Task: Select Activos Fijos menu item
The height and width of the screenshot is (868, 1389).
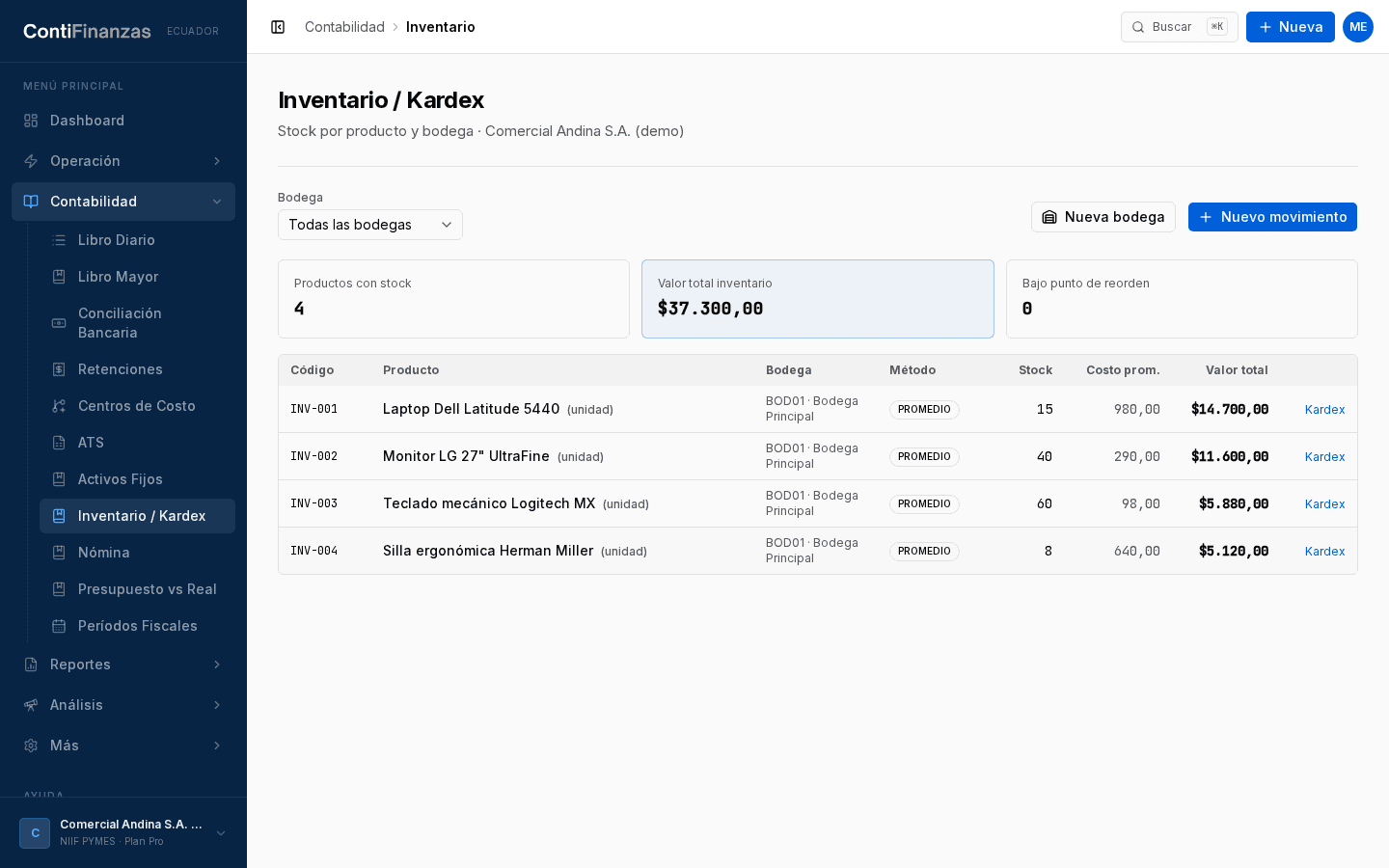Action: [x=137, y=479]
